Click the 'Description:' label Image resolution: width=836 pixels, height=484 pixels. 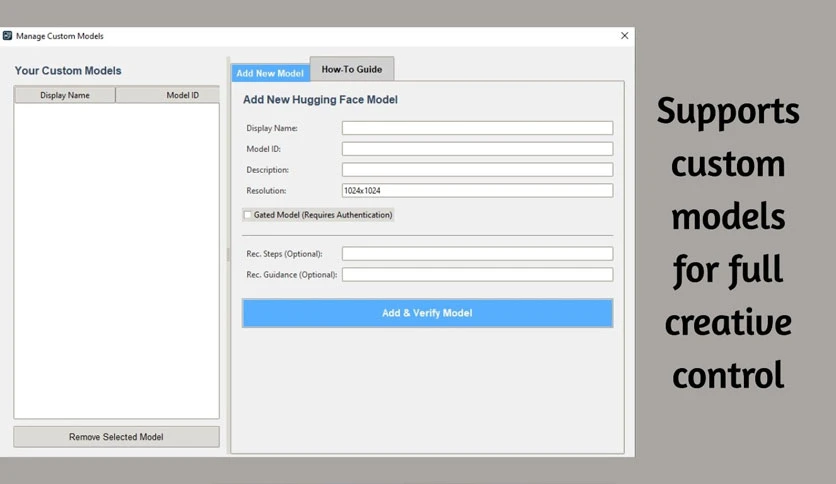(x=267, y=170)
